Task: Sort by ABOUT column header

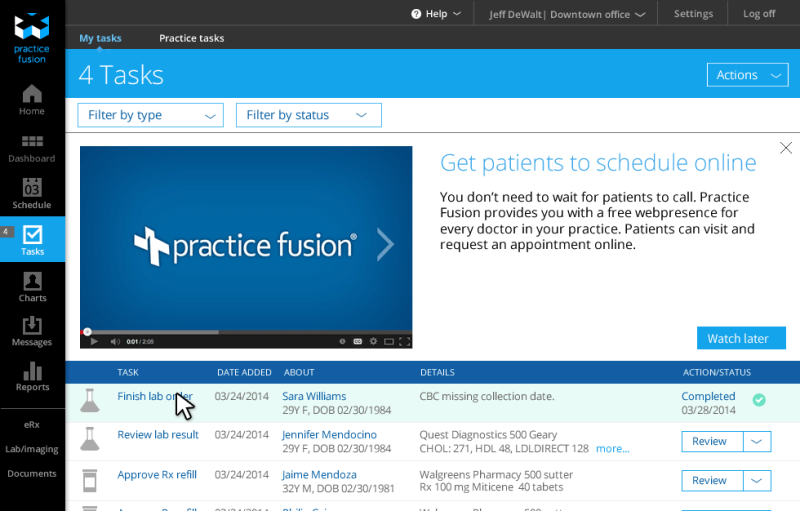Action: (299, 372)
